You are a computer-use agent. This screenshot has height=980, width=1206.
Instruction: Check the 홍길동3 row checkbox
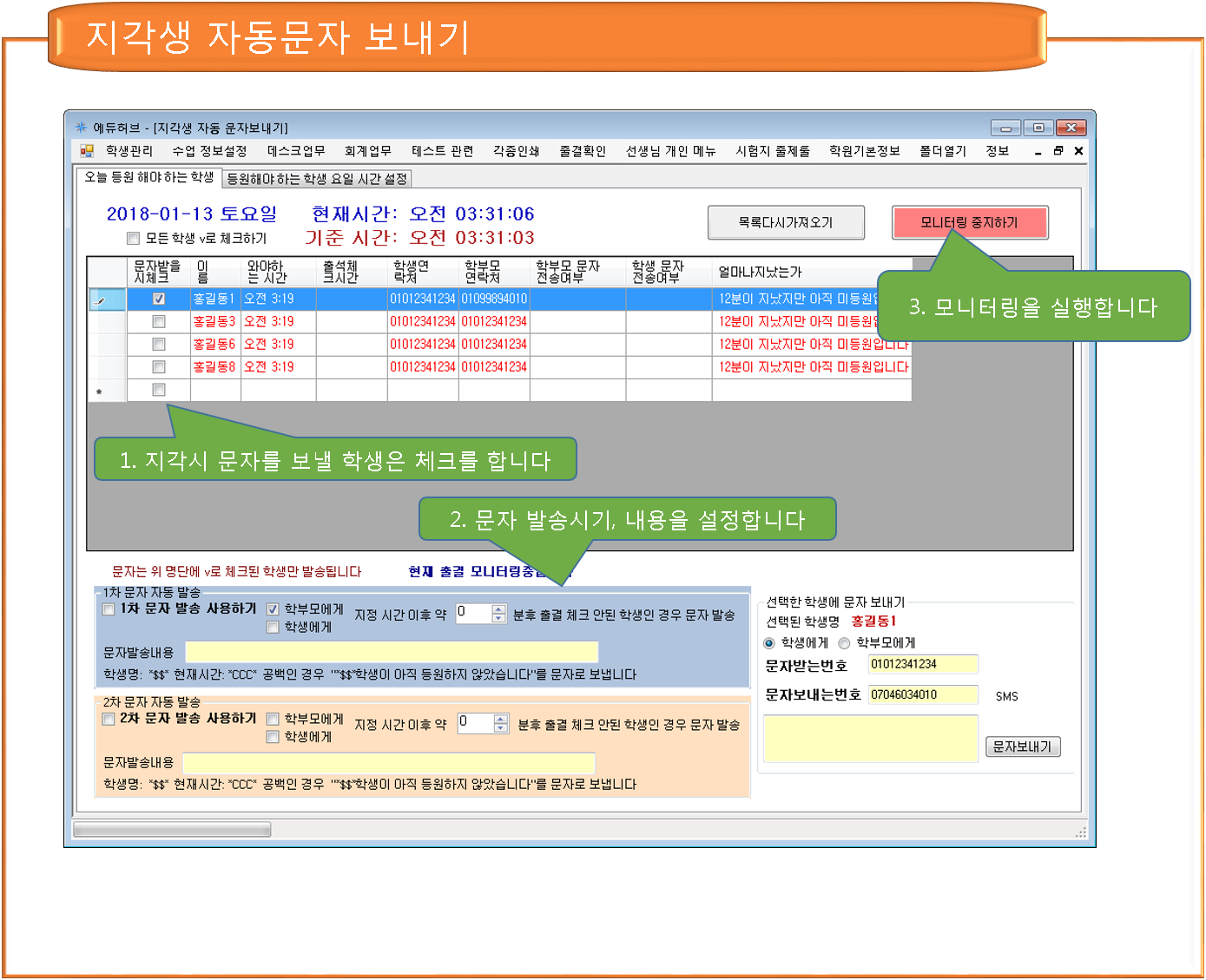(x=159, y=321)
